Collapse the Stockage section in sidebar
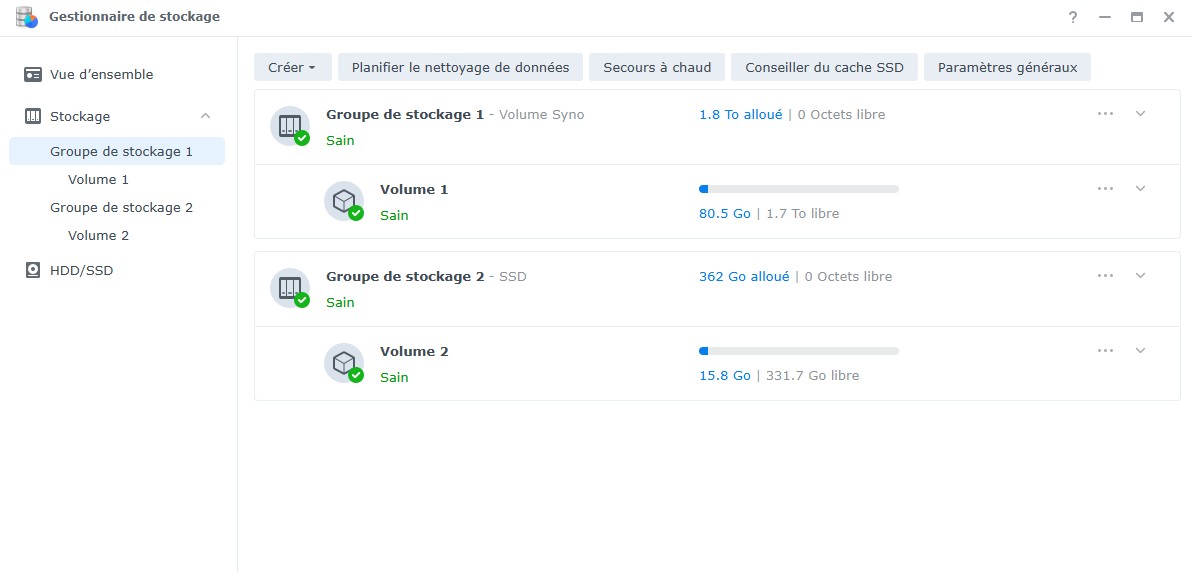Screen dimensions: 1192x572 tap(205, 116)
